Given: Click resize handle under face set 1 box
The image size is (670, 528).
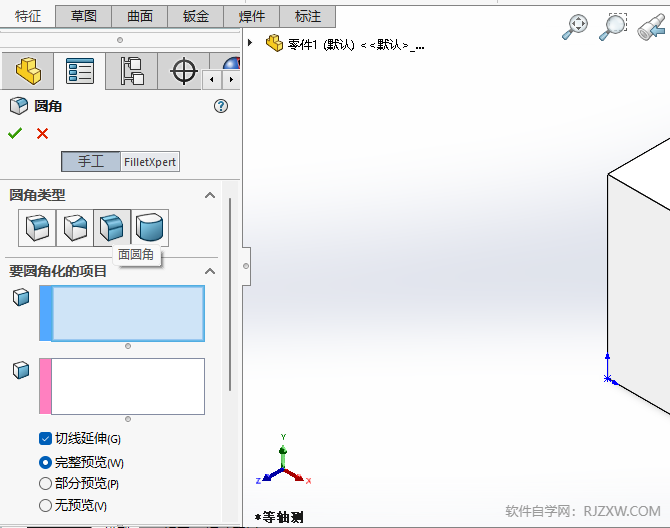Looking at the screenshot, I should pos(128,346).
